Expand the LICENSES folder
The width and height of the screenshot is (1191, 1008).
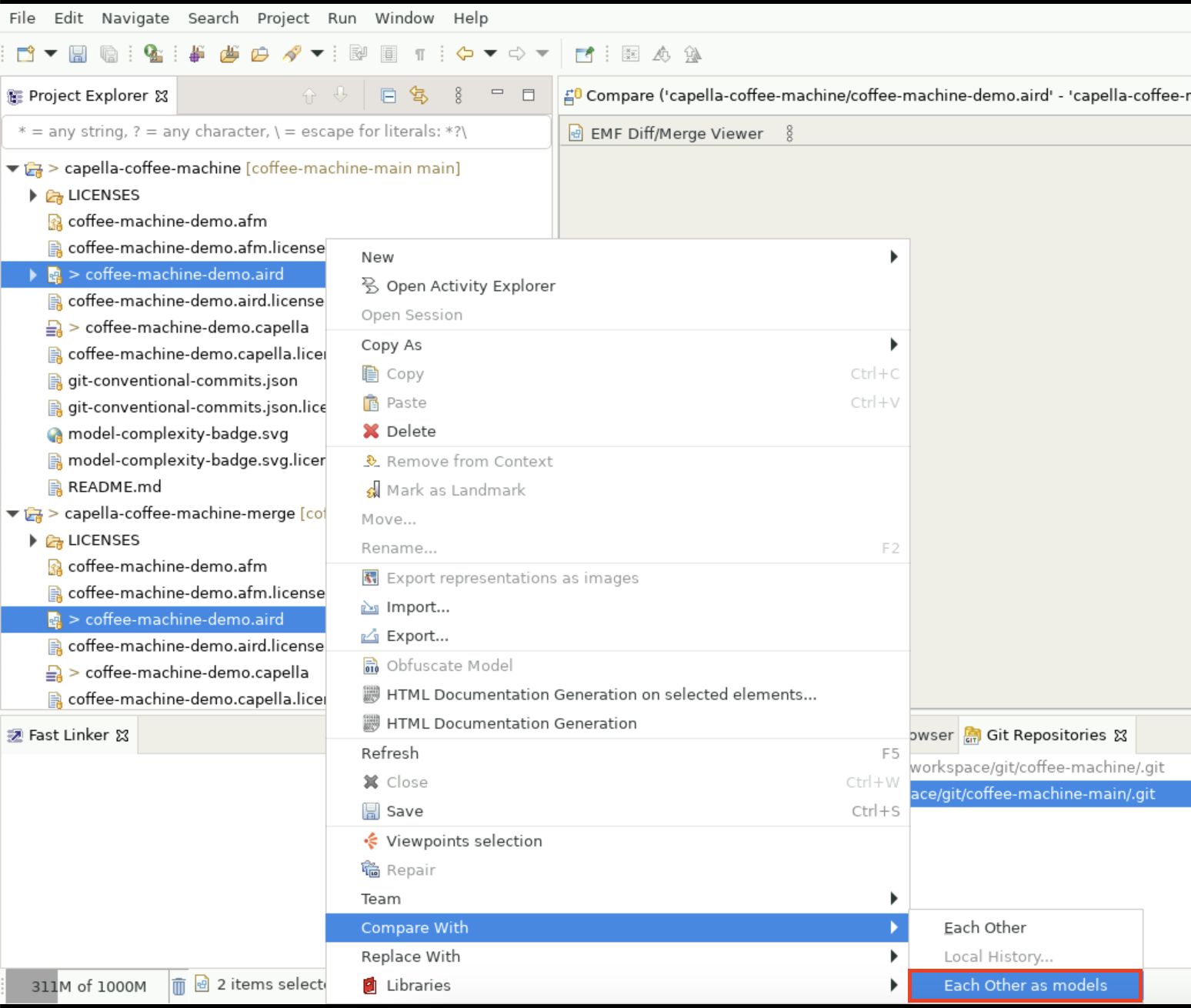(x=32, y=195)
